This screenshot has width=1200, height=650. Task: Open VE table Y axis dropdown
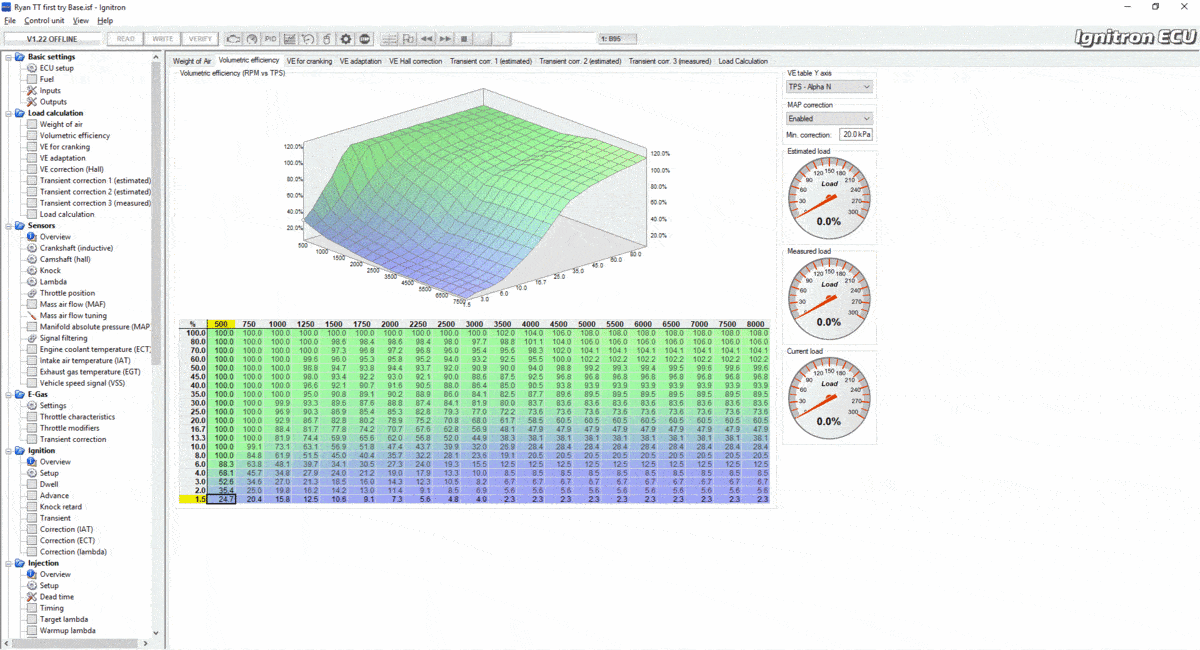click(x=829, y=87)
